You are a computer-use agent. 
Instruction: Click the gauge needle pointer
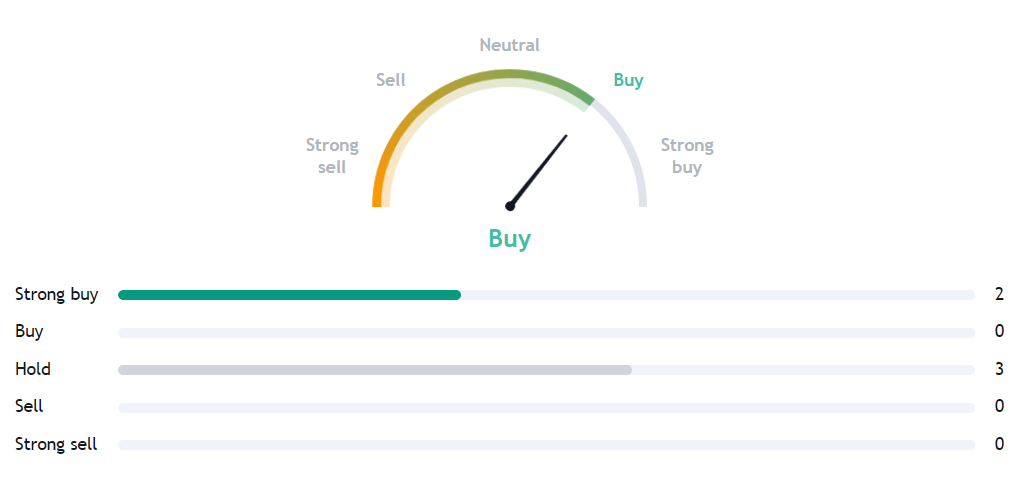coord(540,169)
